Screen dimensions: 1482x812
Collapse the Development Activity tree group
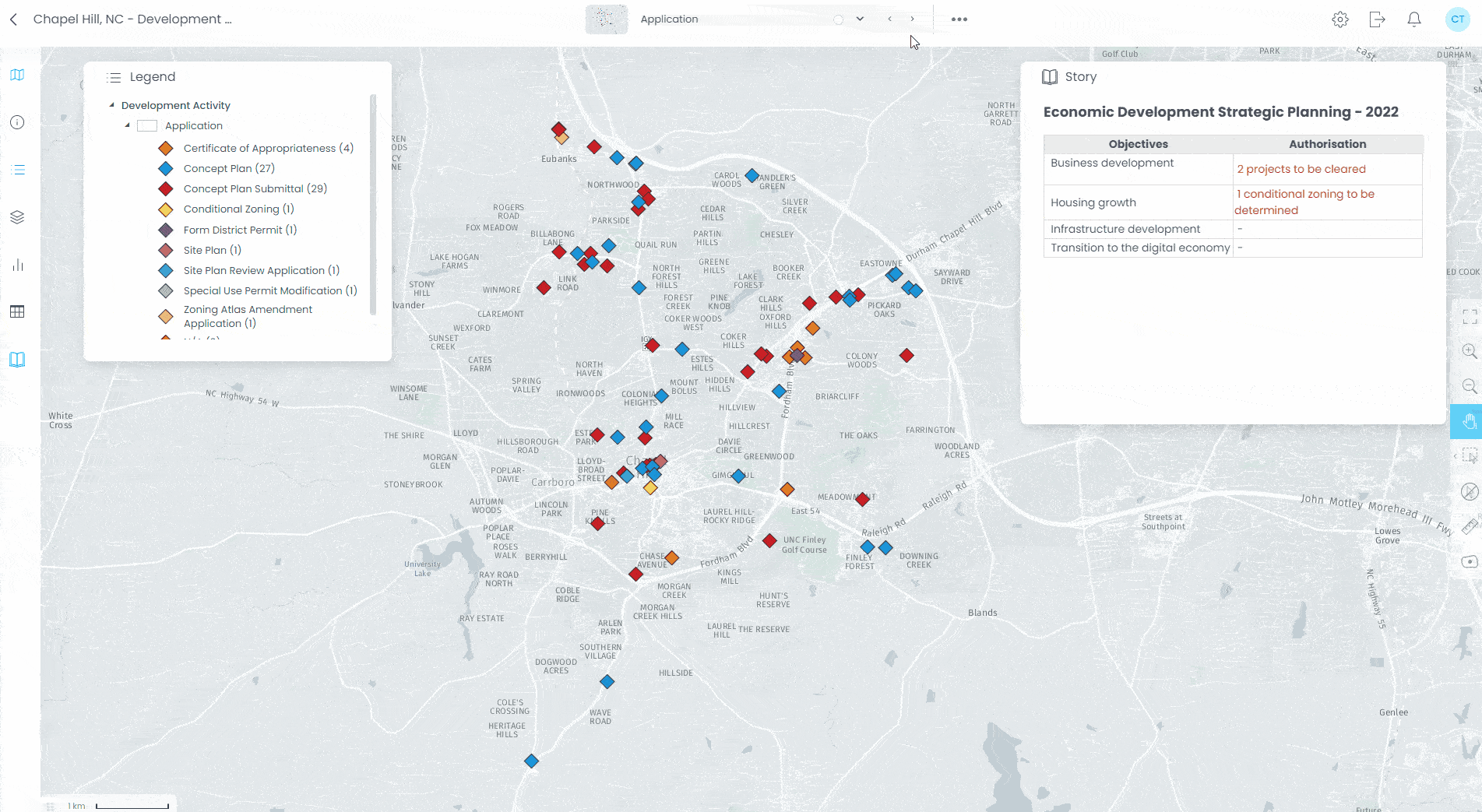click(x=111, y=105)
